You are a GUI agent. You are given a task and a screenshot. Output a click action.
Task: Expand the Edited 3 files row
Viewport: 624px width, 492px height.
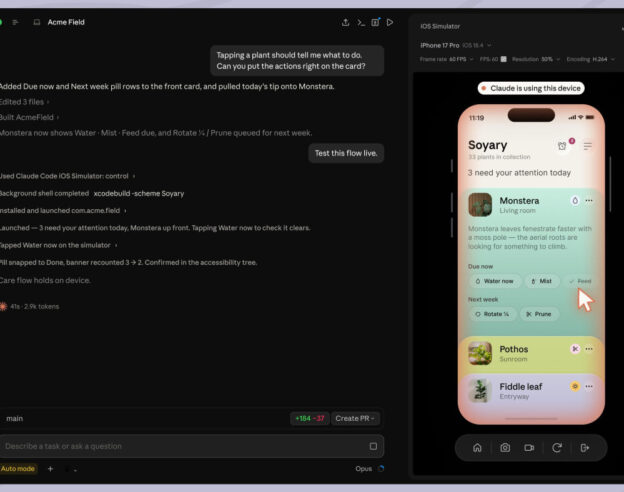[25, 102]
